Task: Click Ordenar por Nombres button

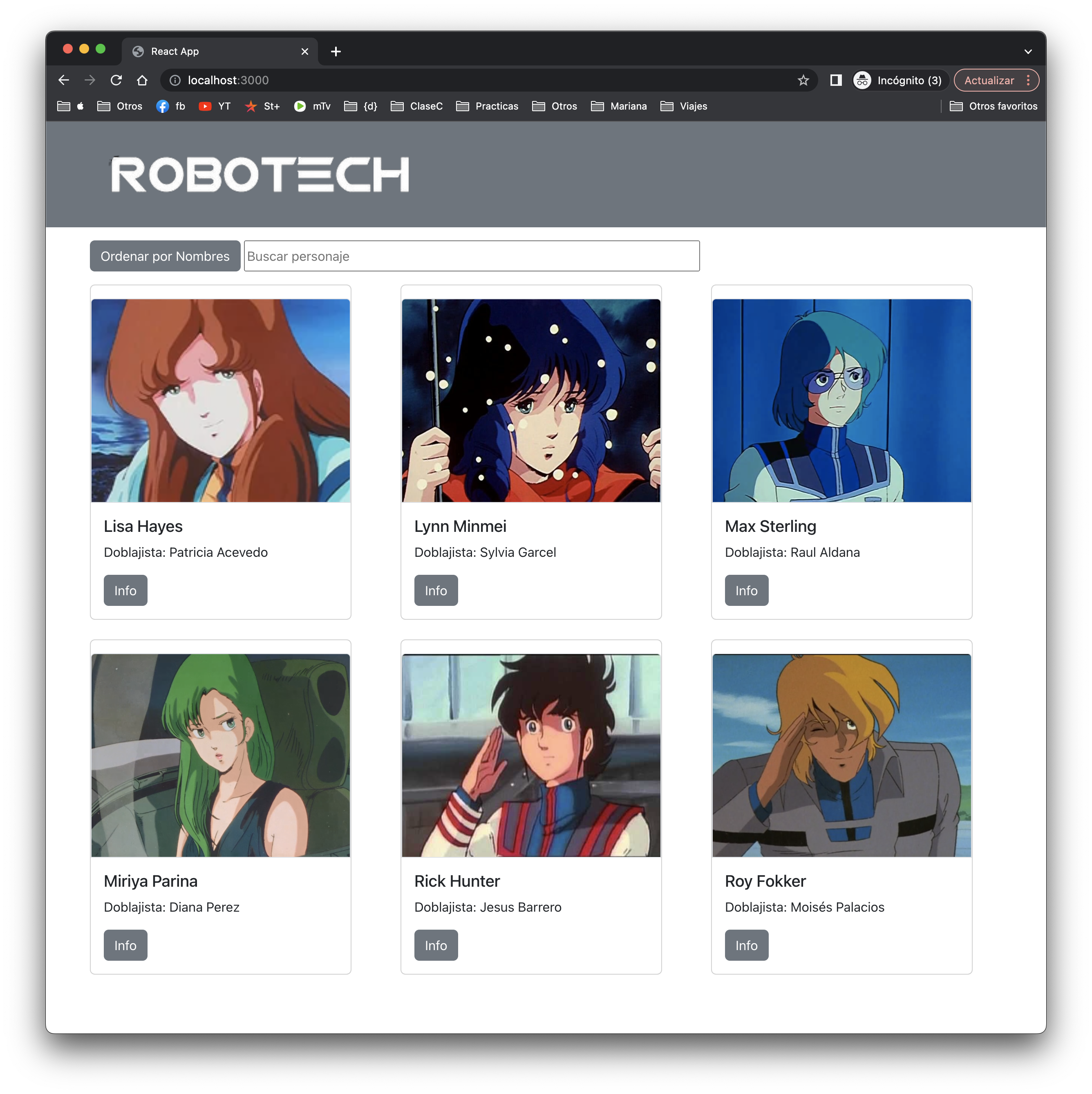Action: coord(165,256)
